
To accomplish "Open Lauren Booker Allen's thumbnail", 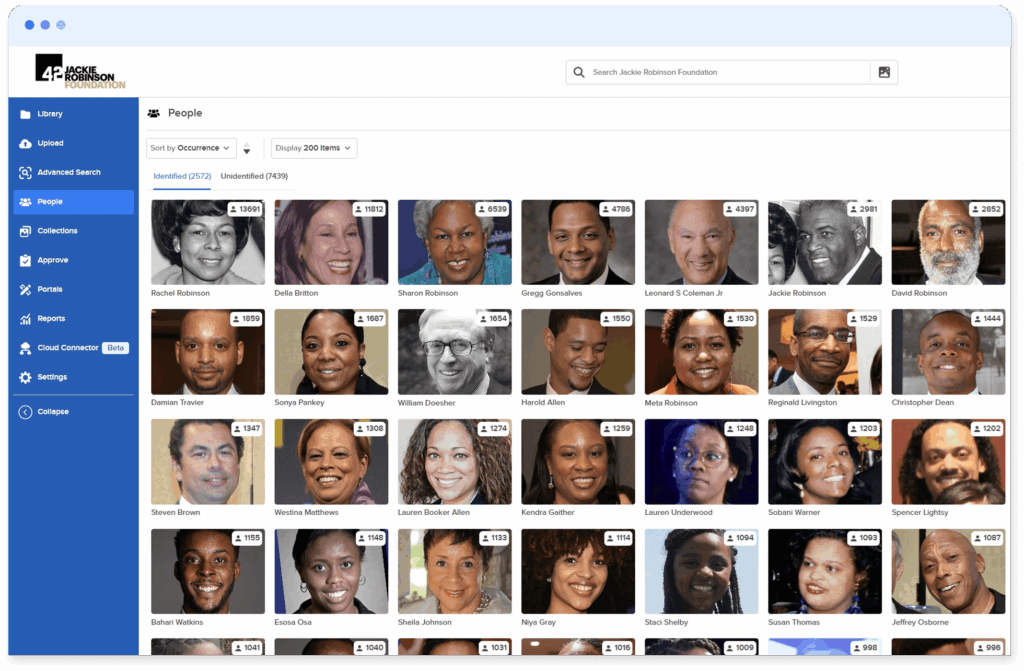I will point(455,462).
